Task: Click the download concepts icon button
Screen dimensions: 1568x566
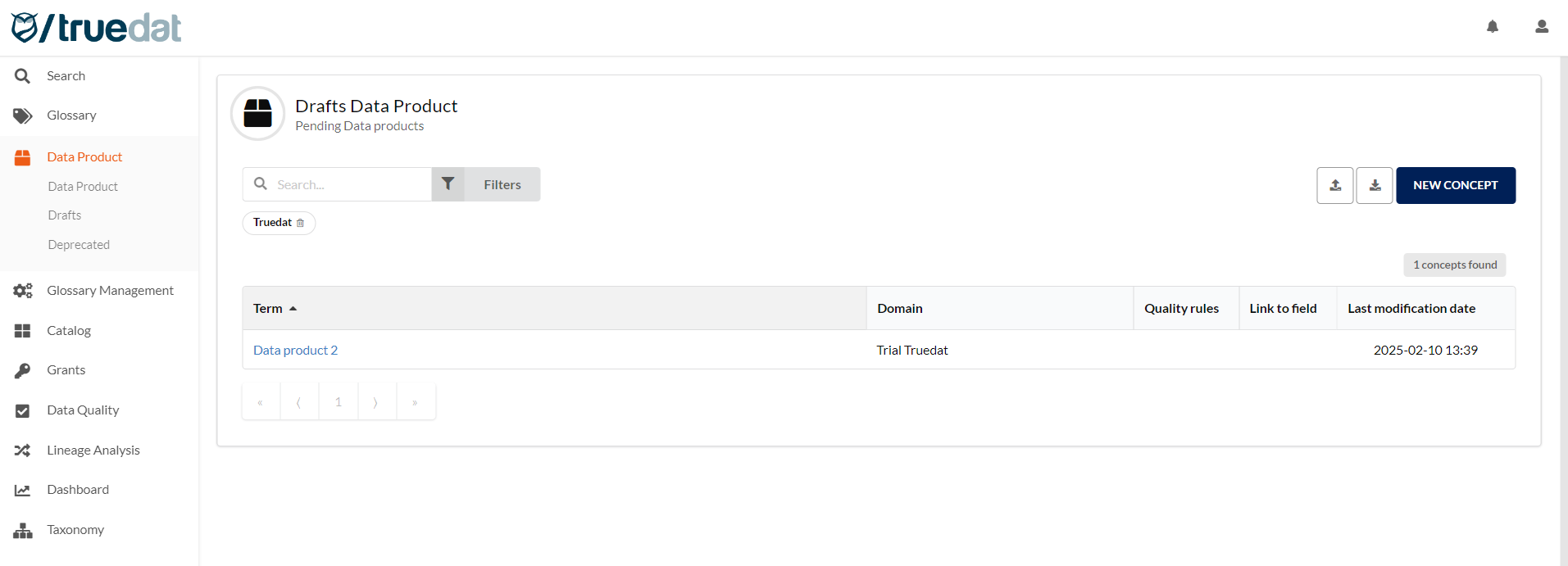Action: [1375, 185]
